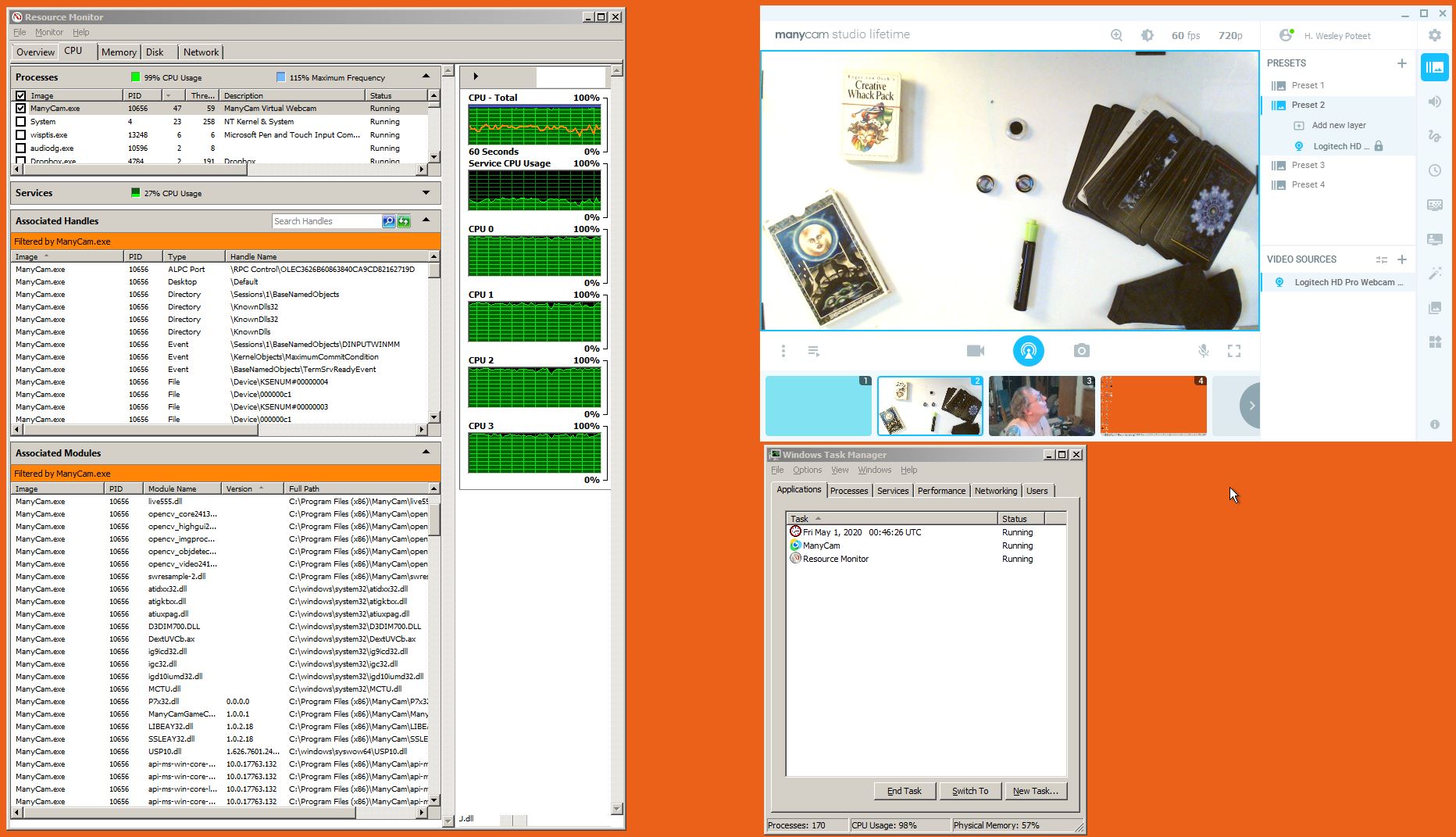Sort processes by the Description column
This screenshot has width=1456, height=837.
coord(291,95)
